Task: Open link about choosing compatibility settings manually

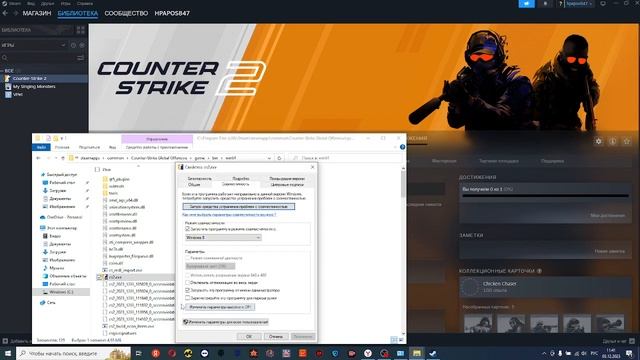Action: [x=229, y=214]
